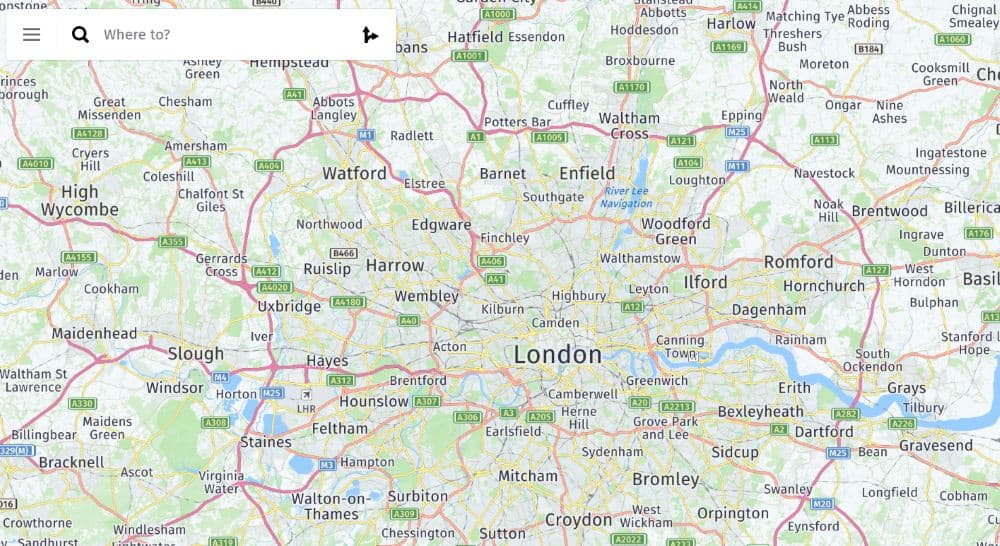This screenshot has height=546, width=1000.
Task: Select the A406 road badge
Action: [491, 261]
